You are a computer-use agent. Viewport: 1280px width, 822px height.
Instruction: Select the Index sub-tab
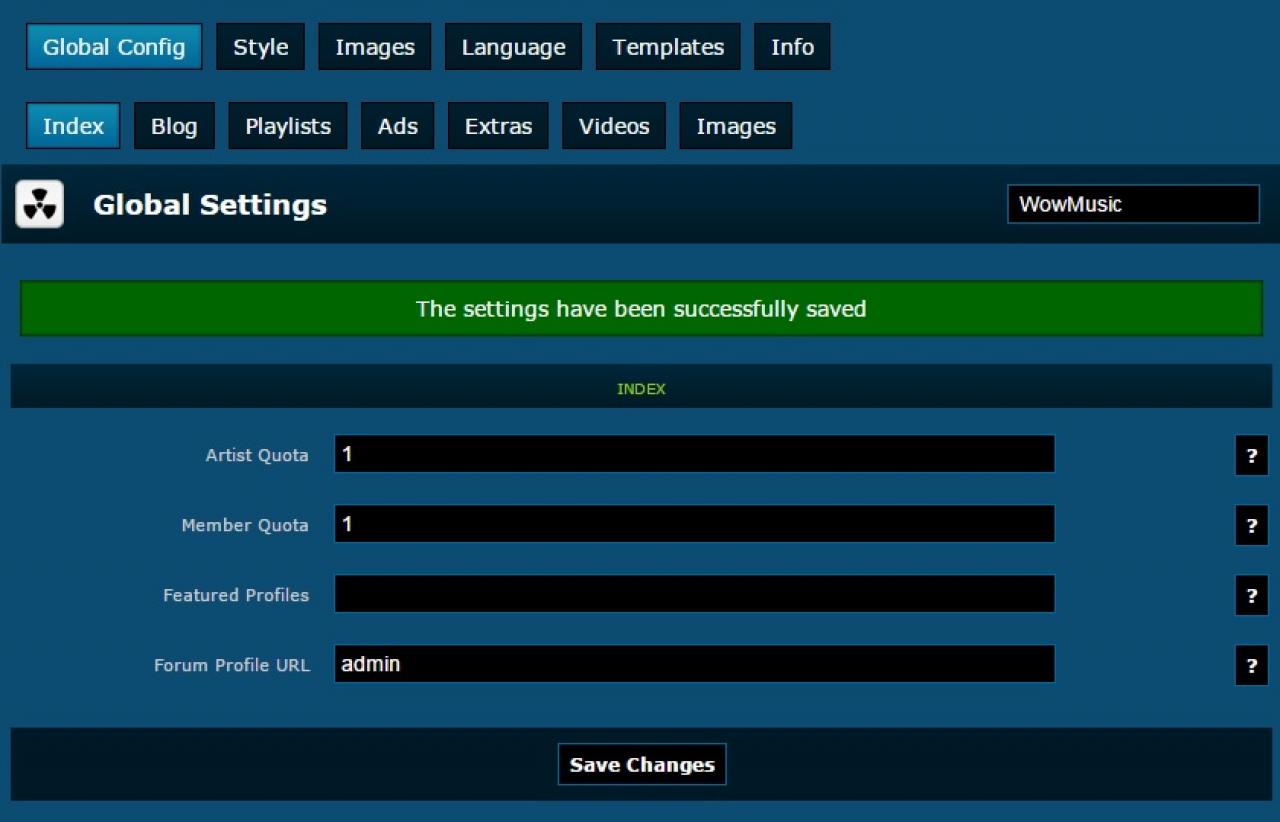click(x=73, y=126)
